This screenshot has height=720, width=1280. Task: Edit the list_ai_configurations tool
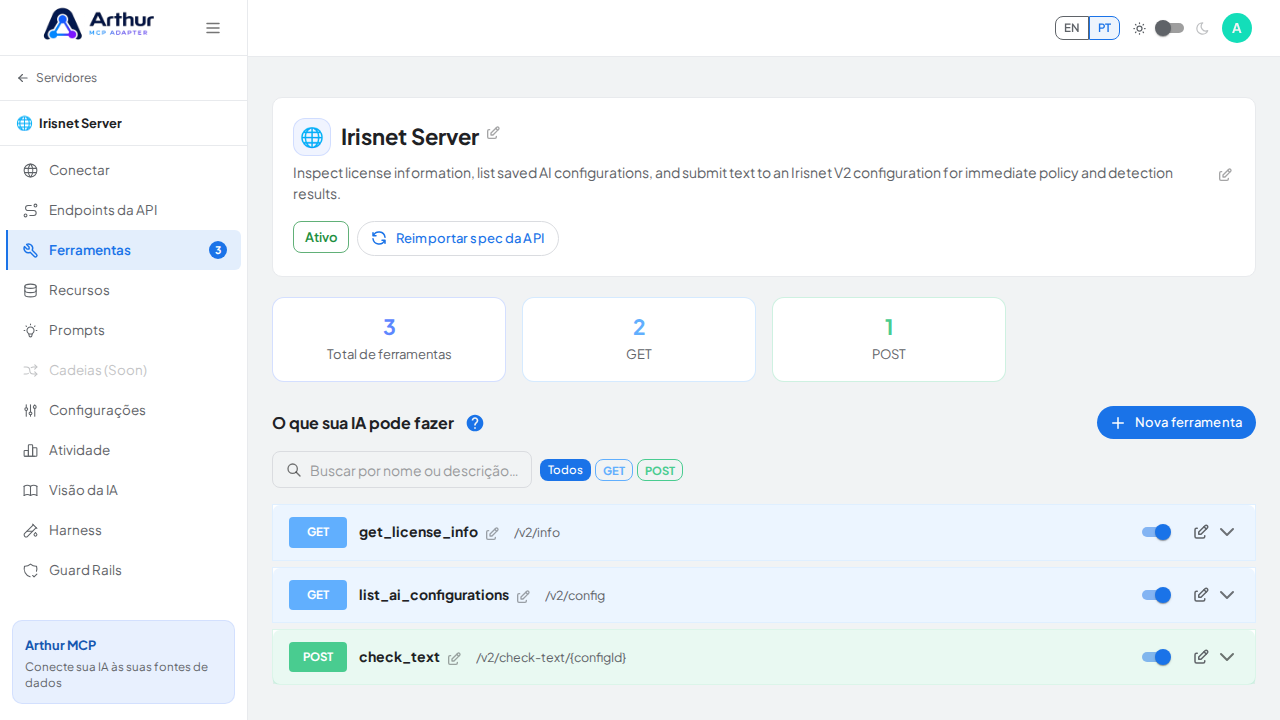(x=1201, y=595)
